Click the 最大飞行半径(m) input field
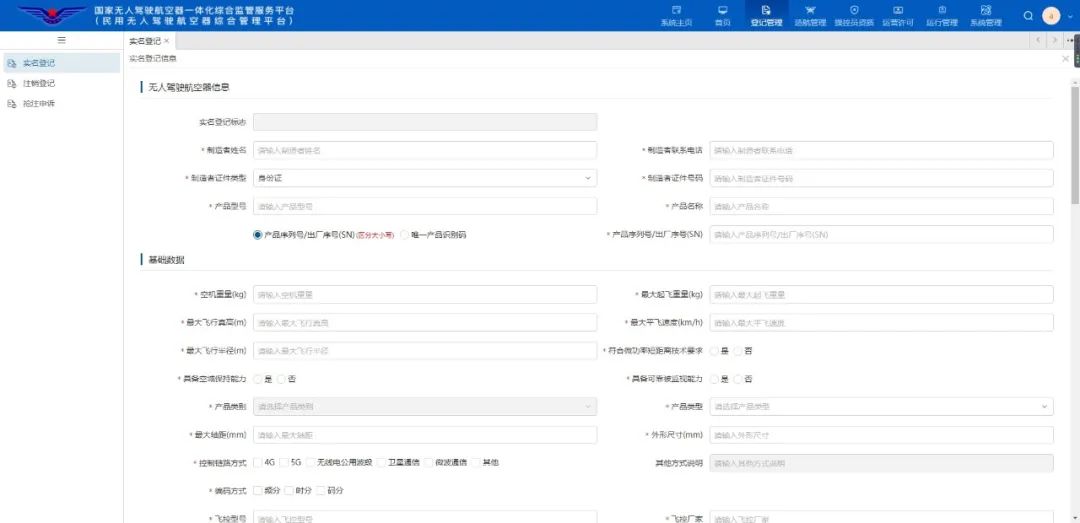The width and height of the screenshot is (1080, 523). tap(425, 351)
